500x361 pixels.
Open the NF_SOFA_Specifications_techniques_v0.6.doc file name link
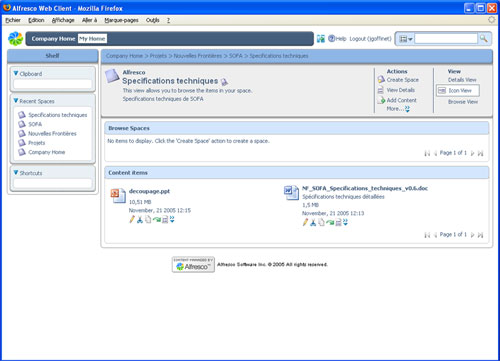pyautogui.click(x=365, y=188)
